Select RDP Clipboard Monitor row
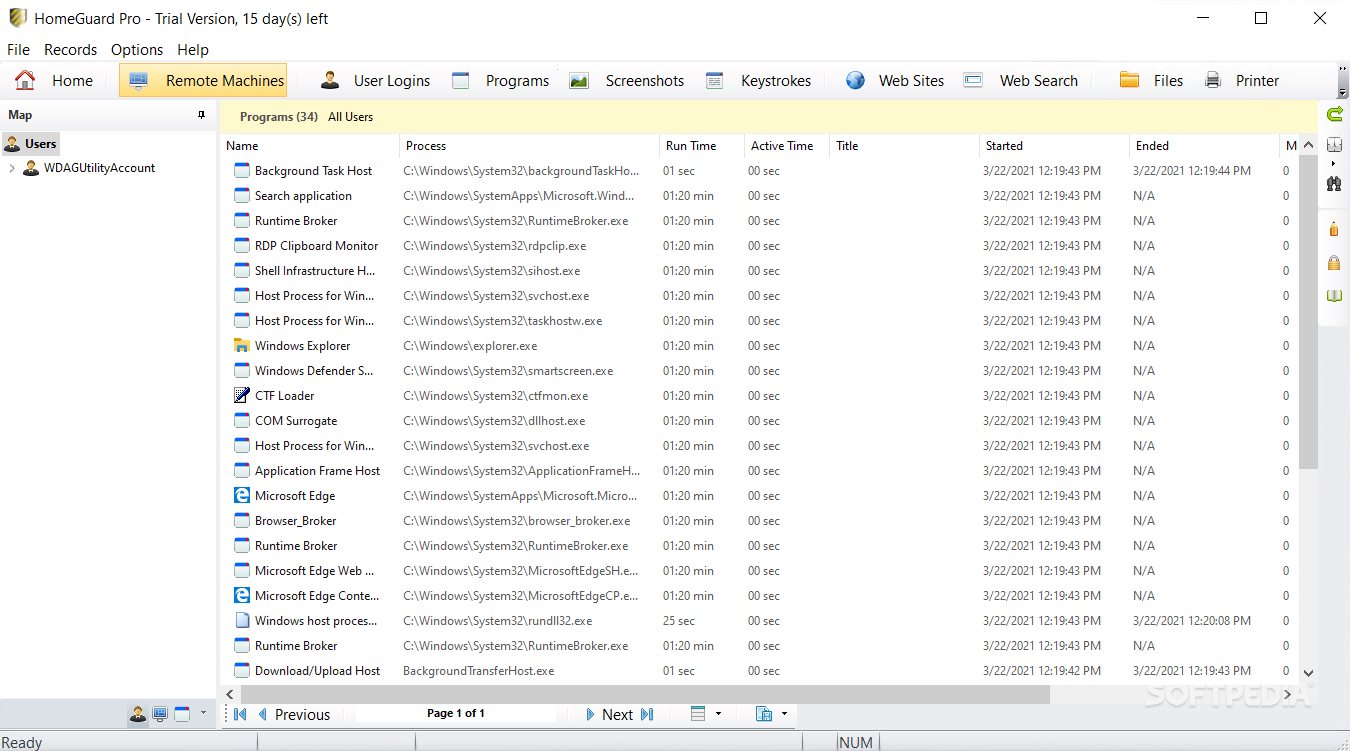This screenshot has height=751, width=1350. [x=760, y=246]
